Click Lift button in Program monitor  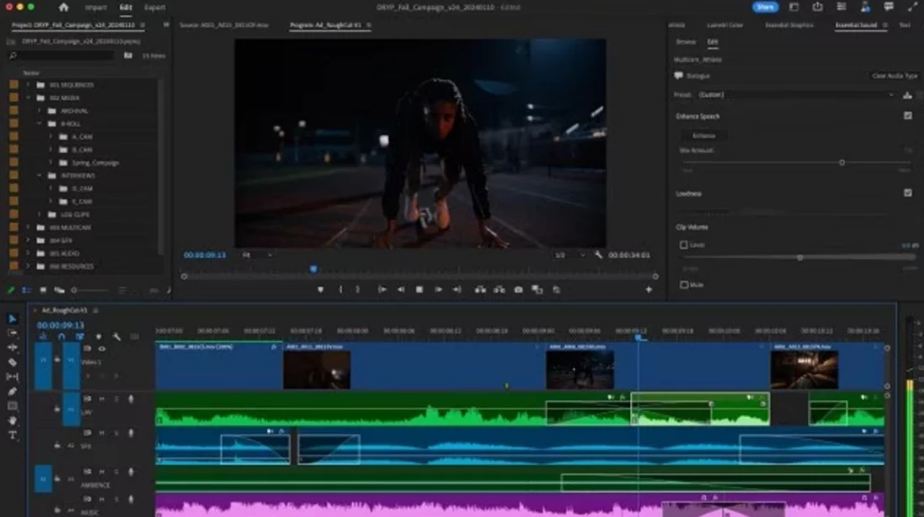(x=480, y=289)
